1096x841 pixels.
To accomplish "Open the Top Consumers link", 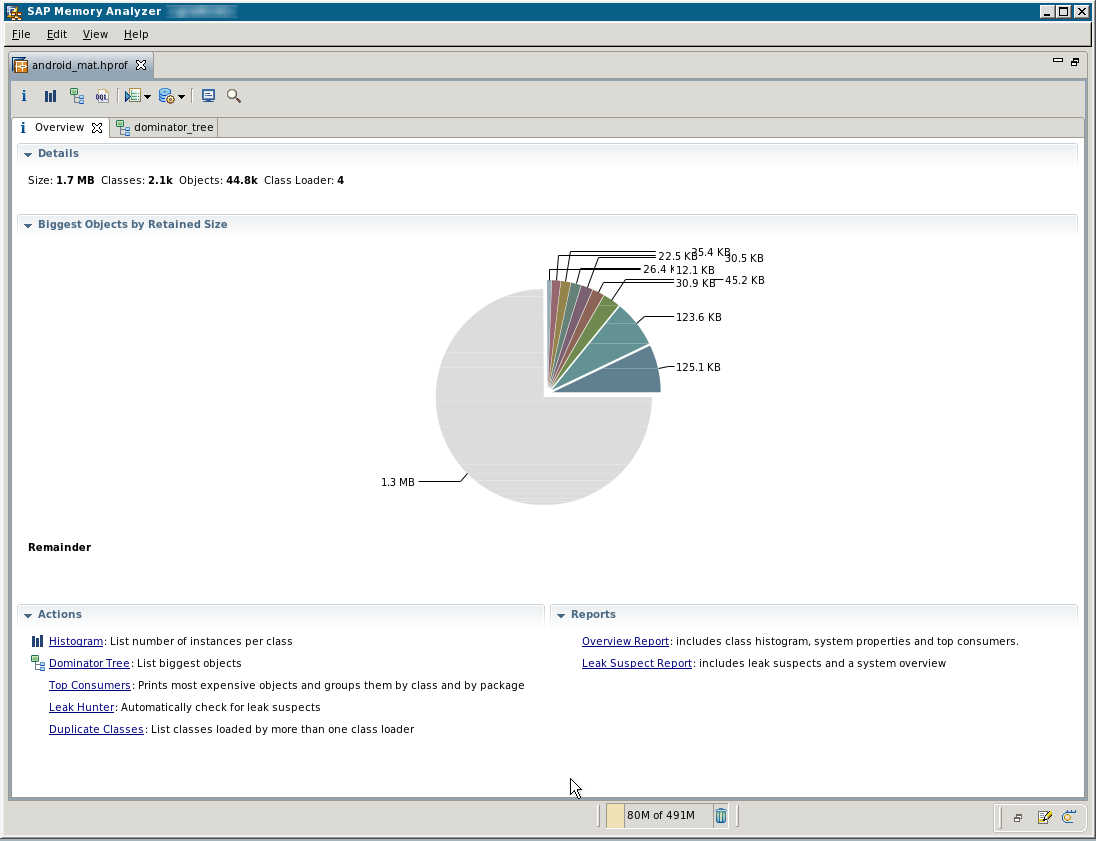I will coord(89,685).
